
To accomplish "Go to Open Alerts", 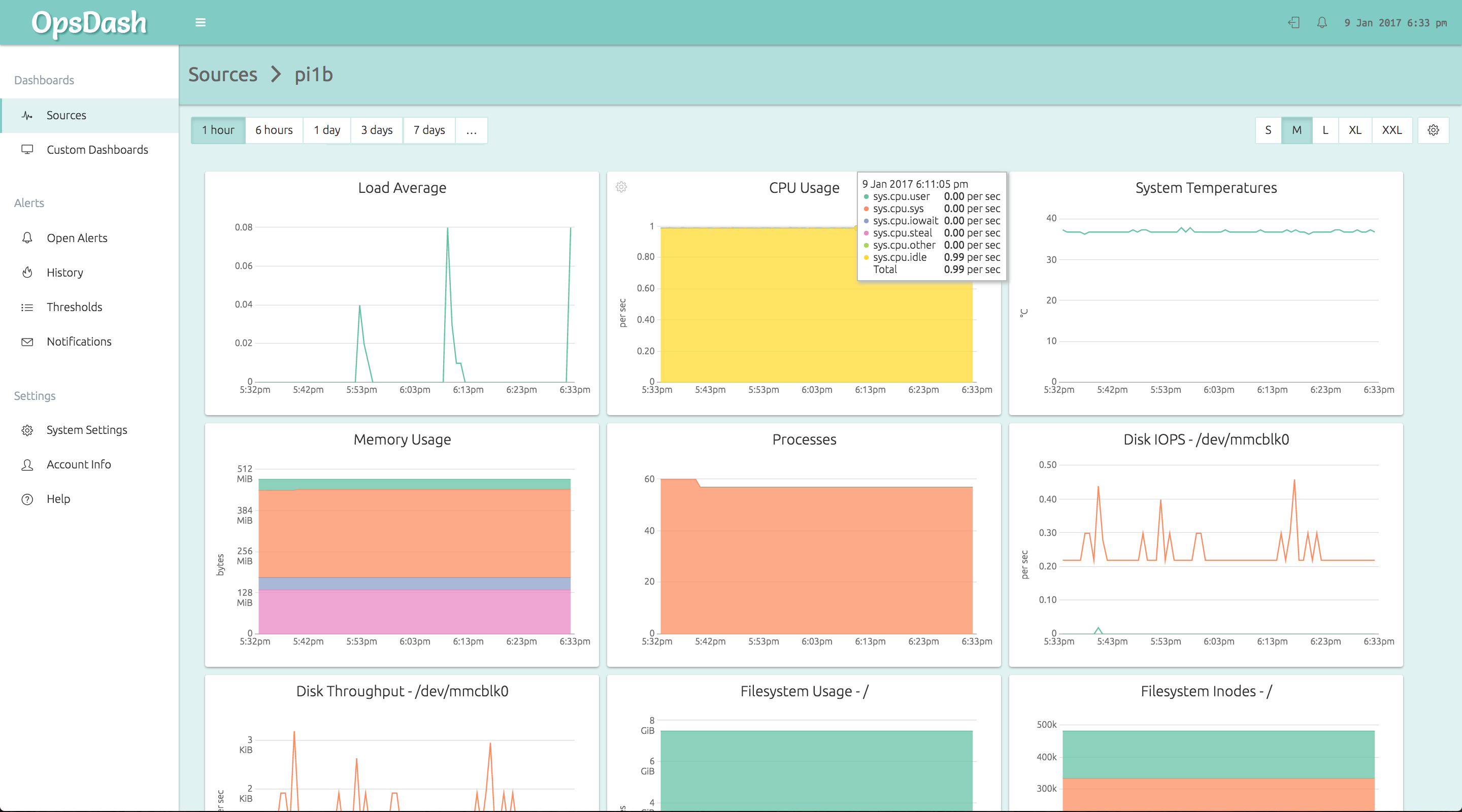I will [x=90, y=238].
